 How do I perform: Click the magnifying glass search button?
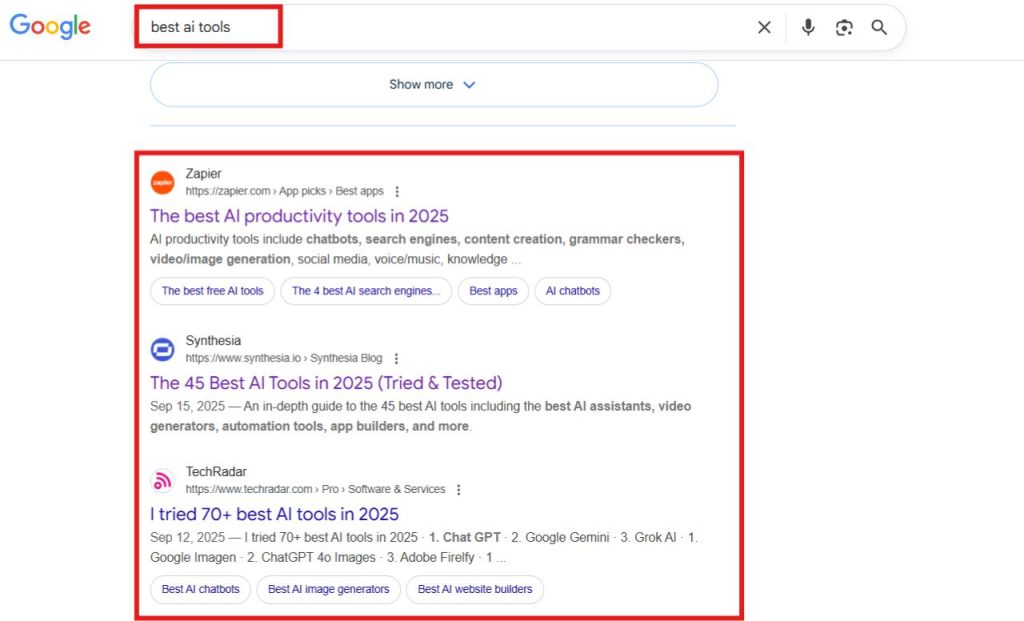click(879, 28)
